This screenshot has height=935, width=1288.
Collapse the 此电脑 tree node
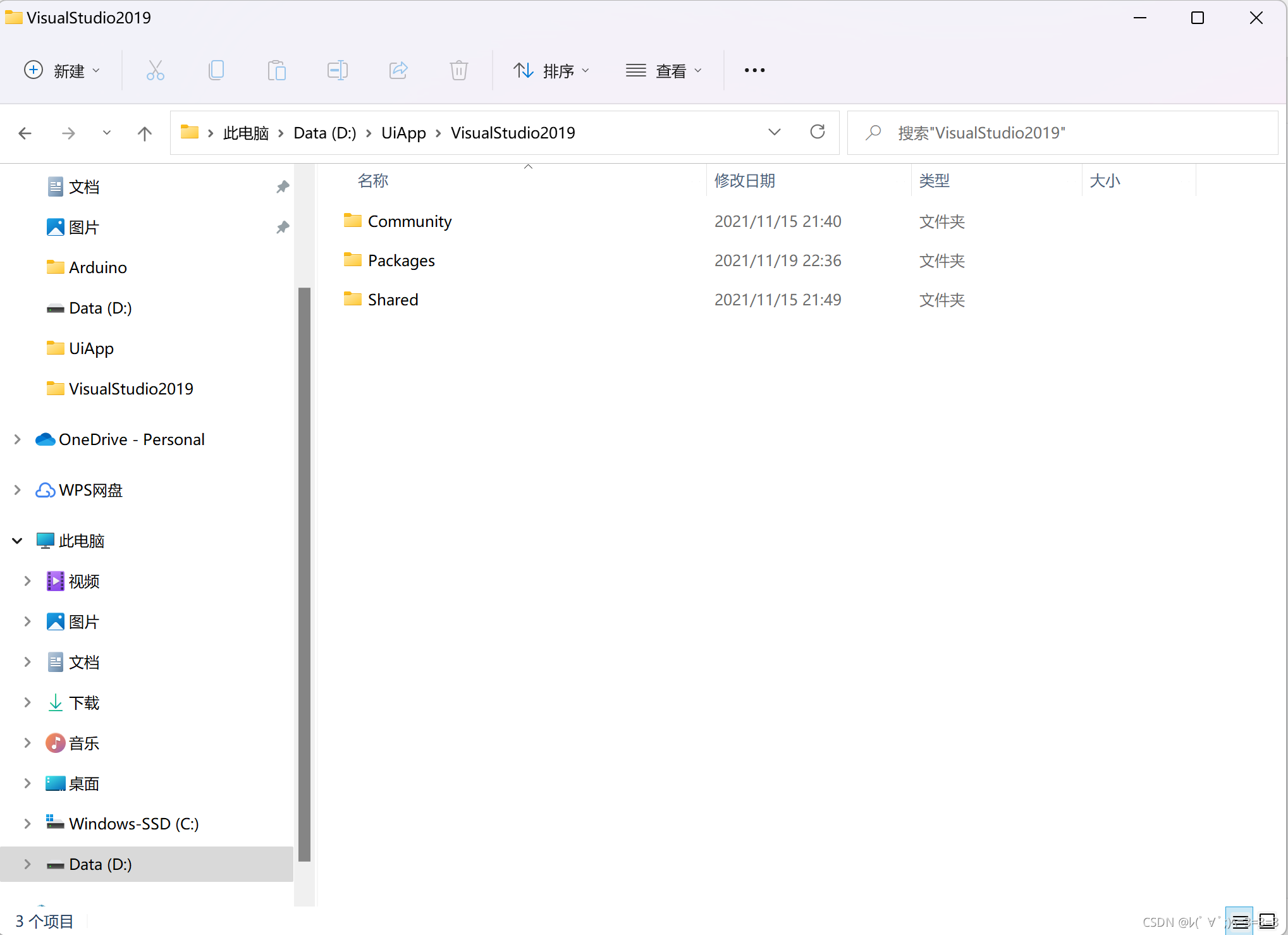[18, 541]
